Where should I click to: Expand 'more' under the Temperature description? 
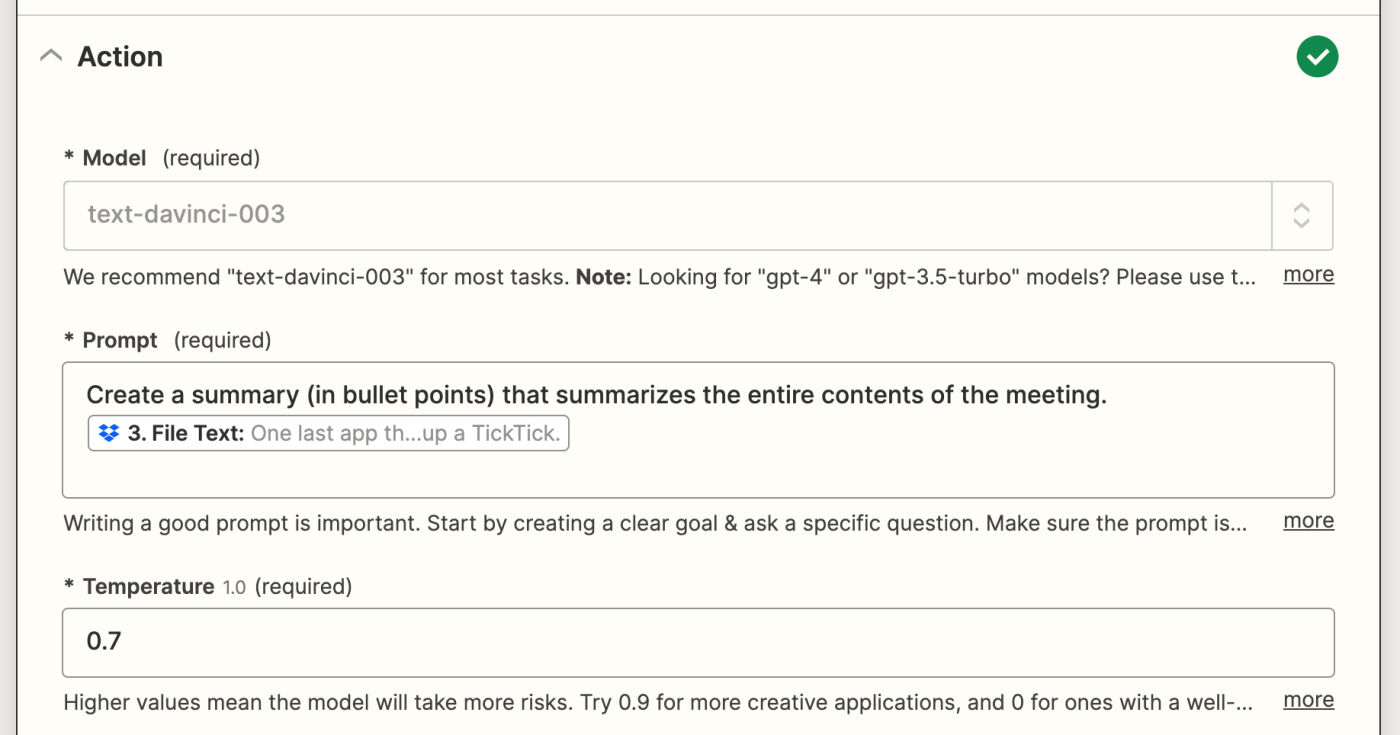1308,700
